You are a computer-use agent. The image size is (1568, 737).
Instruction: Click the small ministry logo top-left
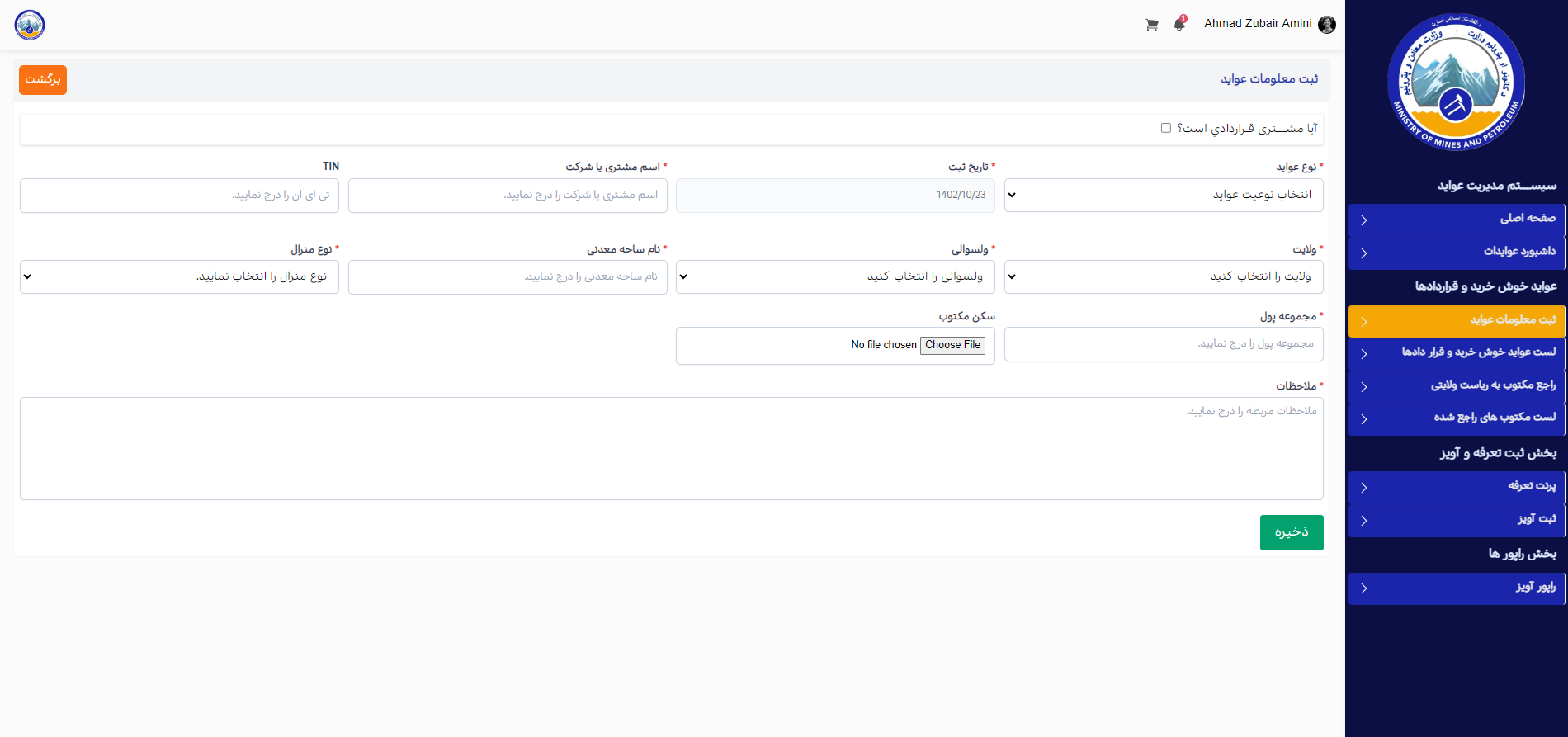pyautogui.click(x=30, y=25)
